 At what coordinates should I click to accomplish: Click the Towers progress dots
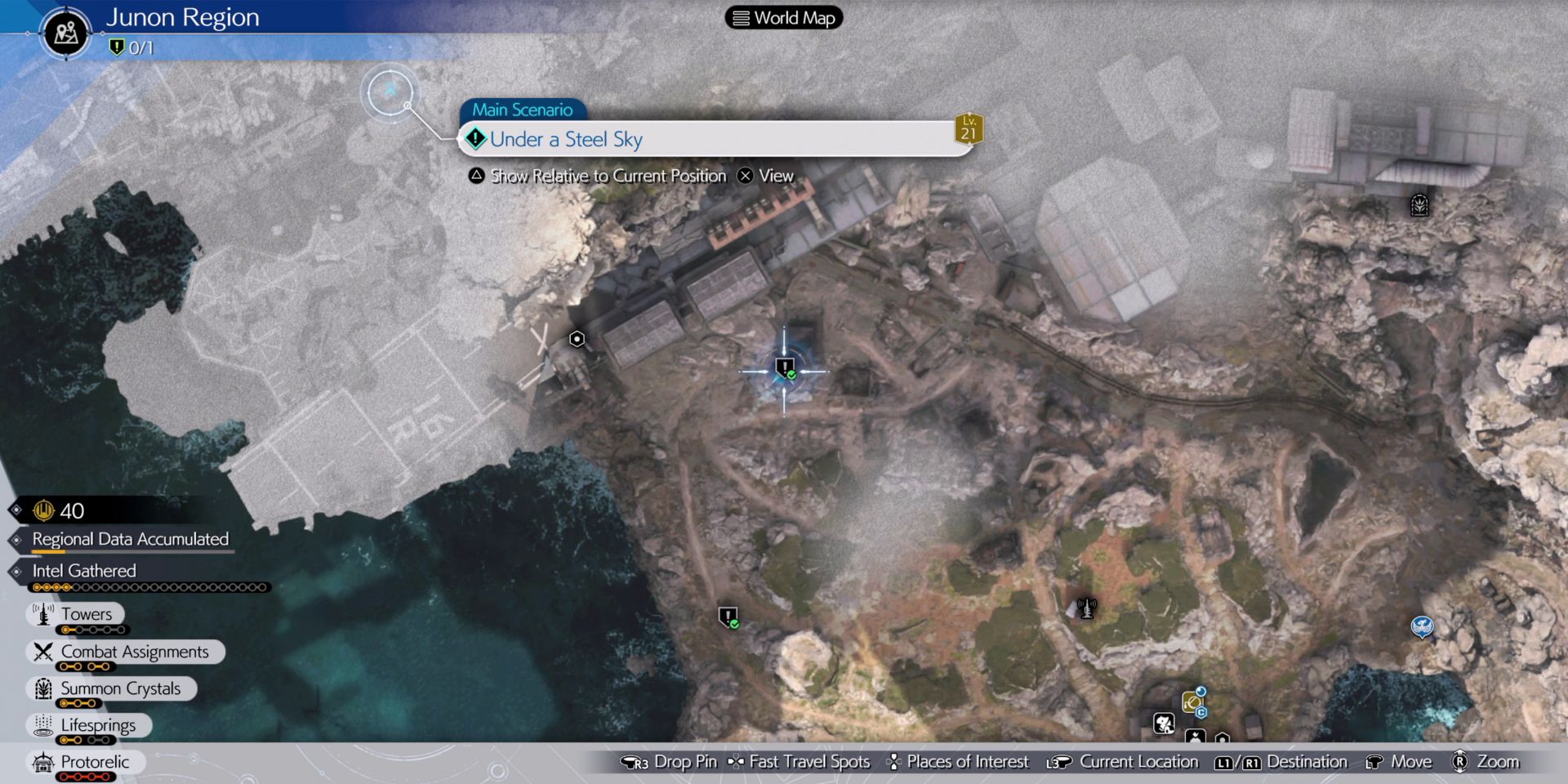click(x=92, y=630)
